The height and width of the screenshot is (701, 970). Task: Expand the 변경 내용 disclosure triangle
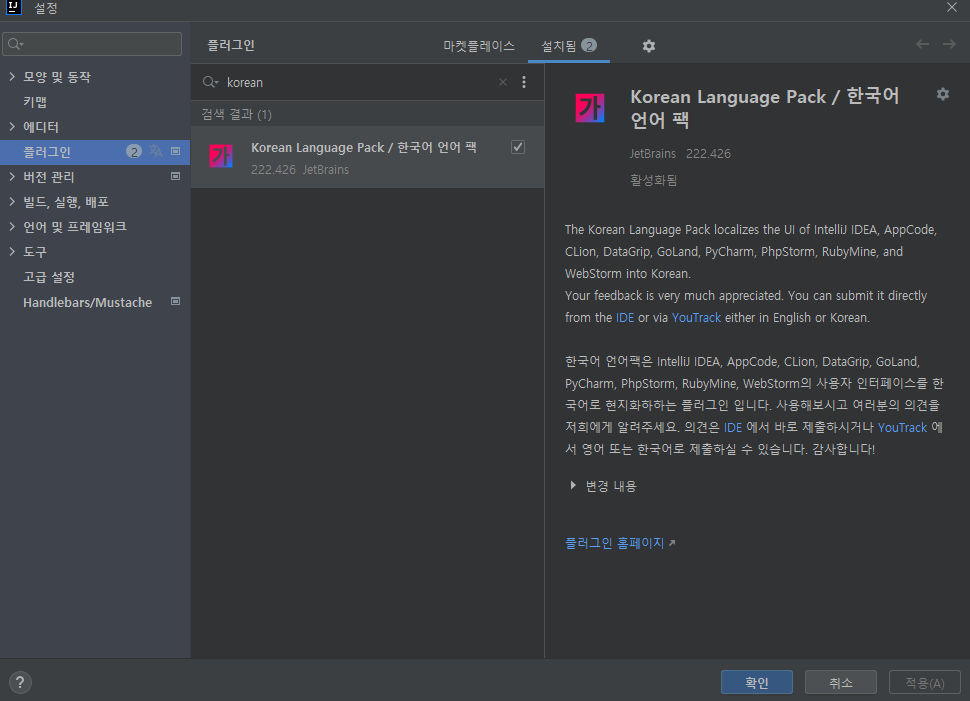tap(573, 485)
